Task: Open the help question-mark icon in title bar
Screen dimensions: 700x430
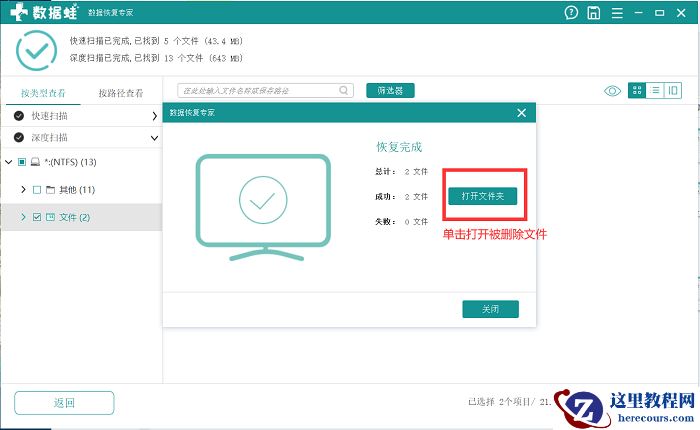Action: click(x=571, y=13)
